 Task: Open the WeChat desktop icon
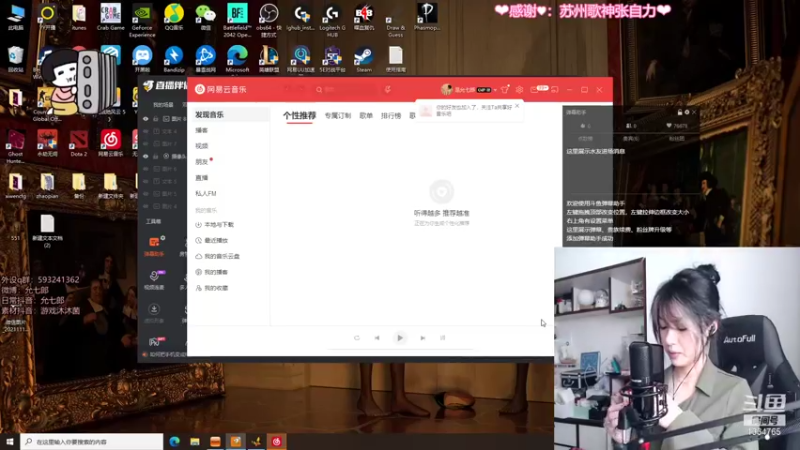click(x=206, y=17)
